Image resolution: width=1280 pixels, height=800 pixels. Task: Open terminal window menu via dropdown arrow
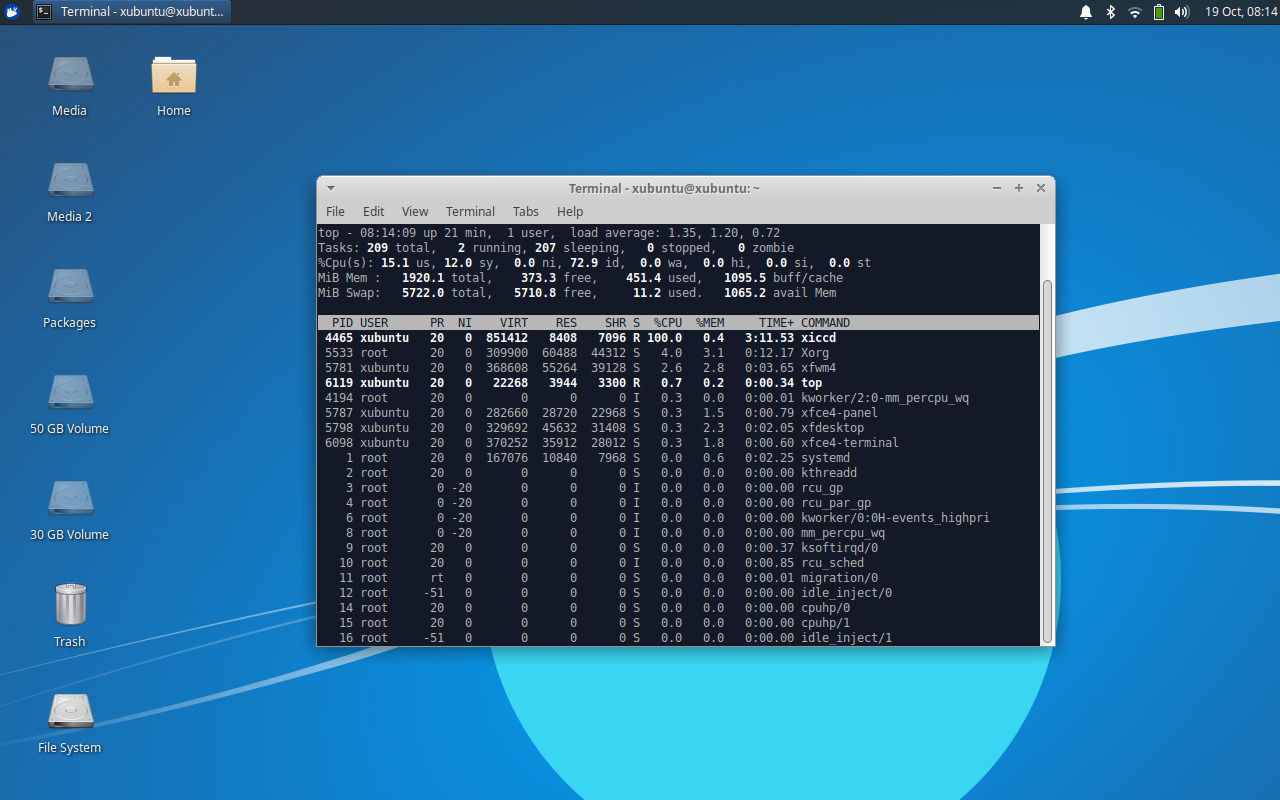(x=330, y=187)
